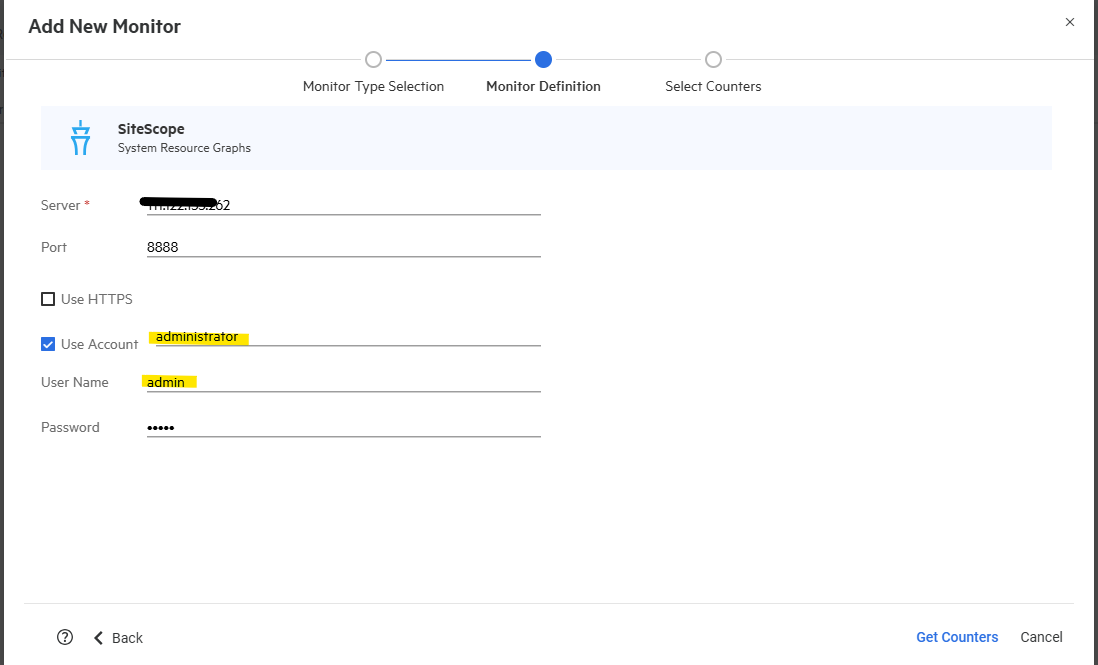Select the User Name field

coord(344,382)
